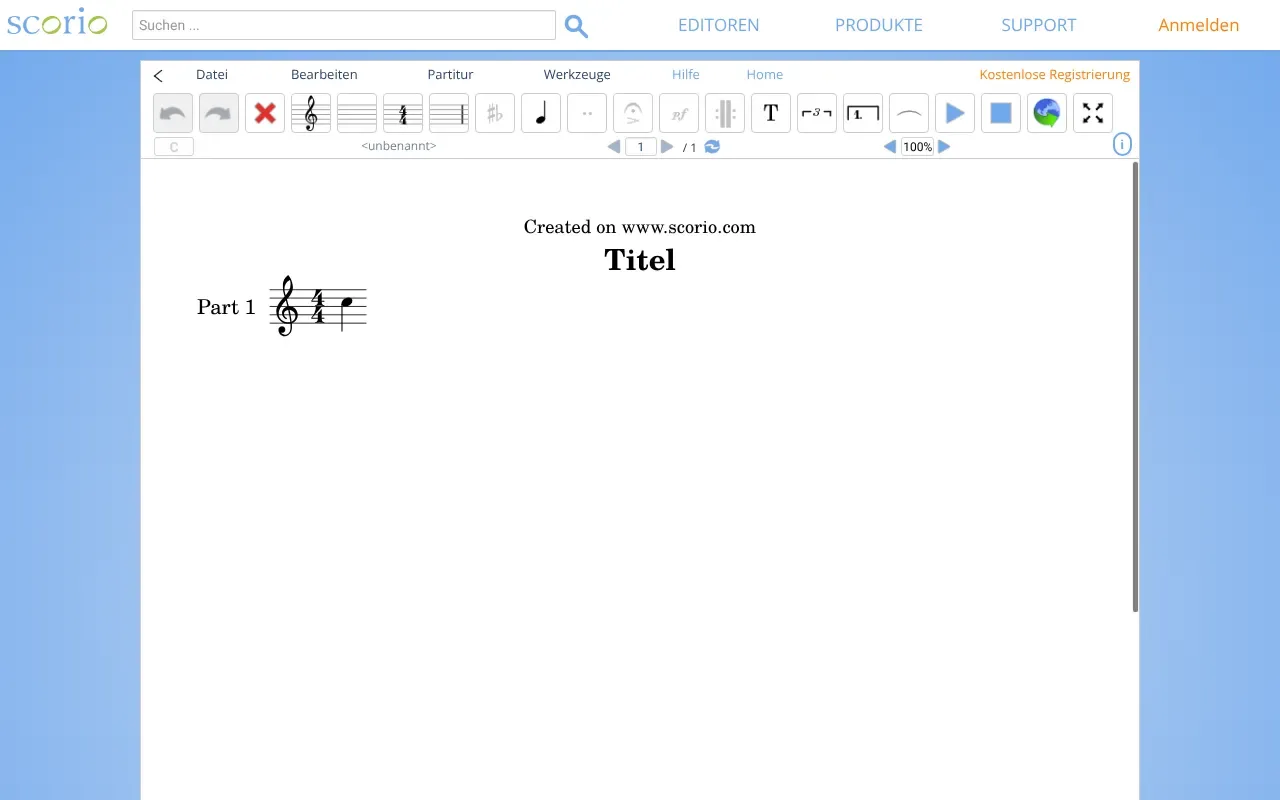
Task: Open the barline tool
Action: coord(449,113)
